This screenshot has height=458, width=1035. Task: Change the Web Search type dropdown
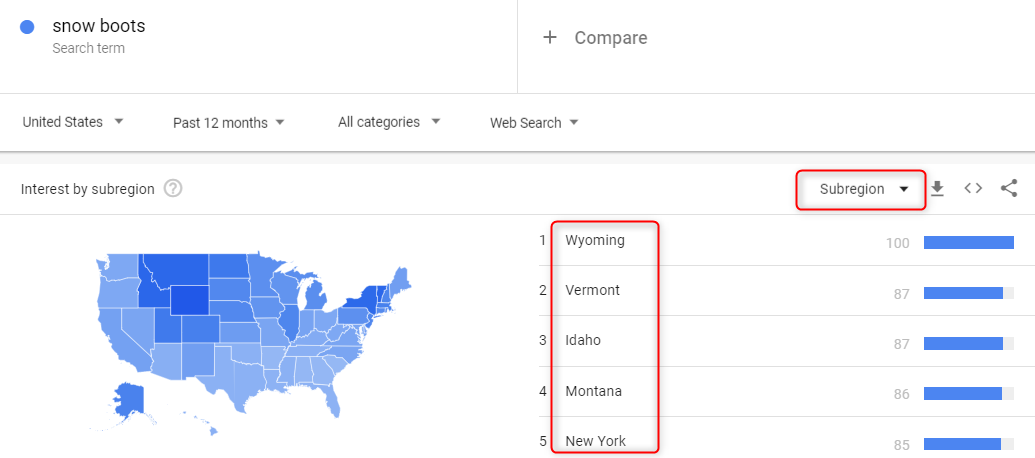pos(534,123)
